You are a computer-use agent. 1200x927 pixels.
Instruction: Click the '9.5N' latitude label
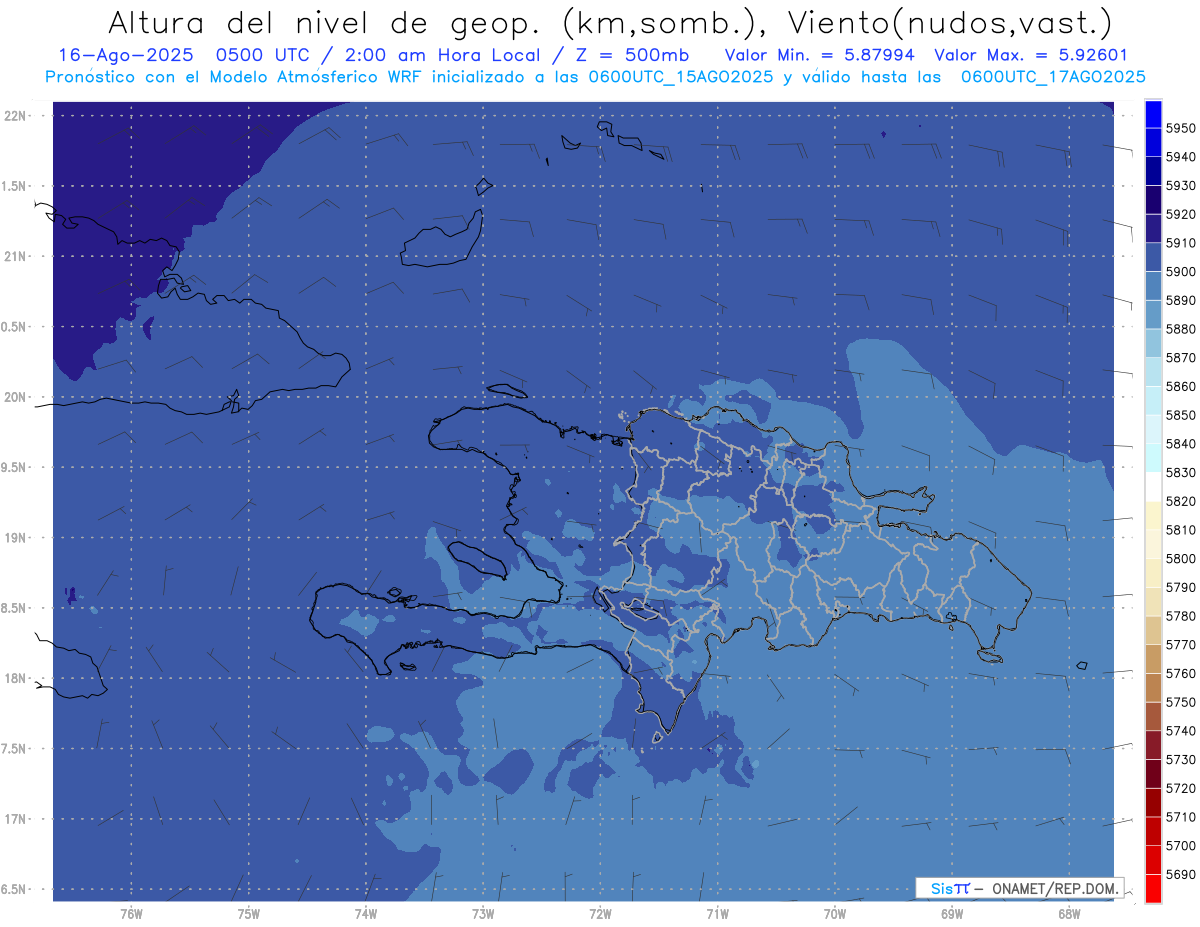[14, 467]
